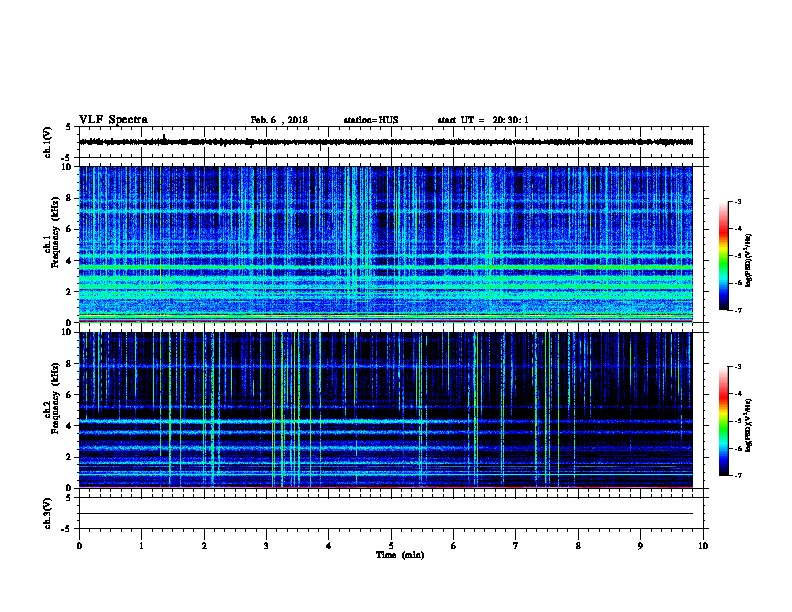This screenshot has width=792, height=612.
Task: Click the "-3" tick on ch.2 colorbar
Action: pyautogui.click(x=738, y=367)
